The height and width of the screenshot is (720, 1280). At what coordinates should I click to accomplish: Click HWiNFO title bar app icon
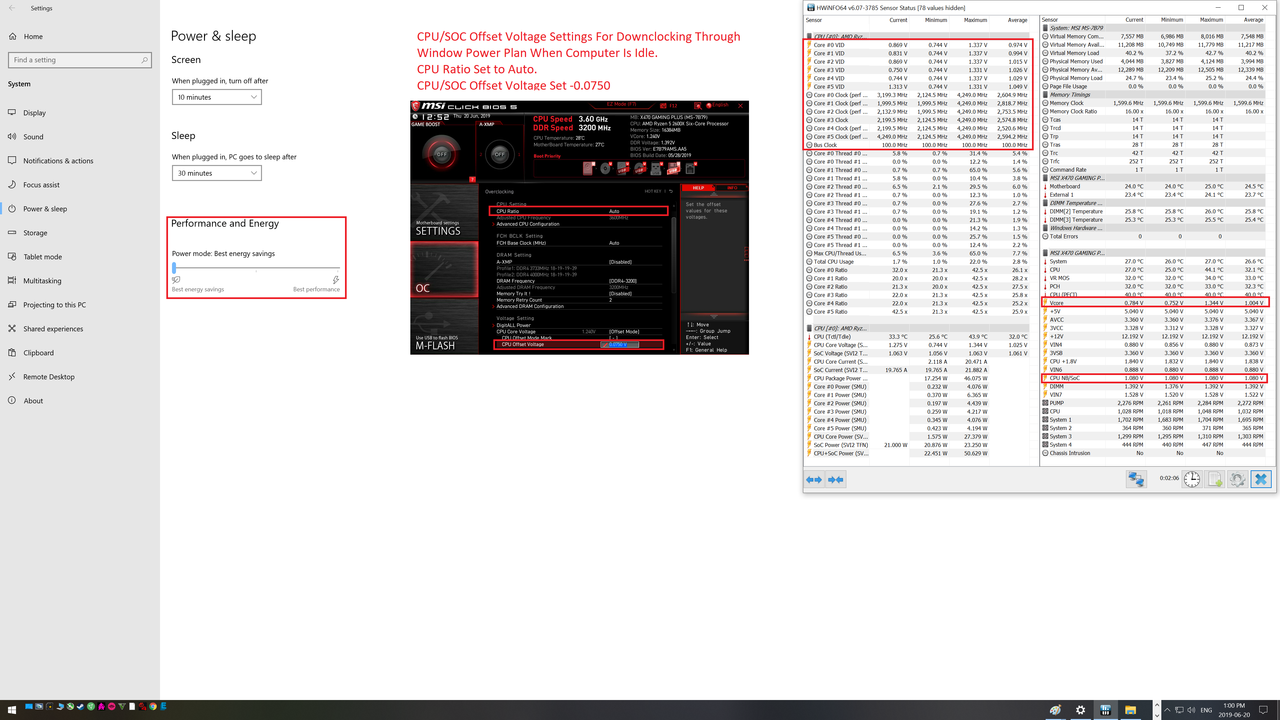pos(810,7)
